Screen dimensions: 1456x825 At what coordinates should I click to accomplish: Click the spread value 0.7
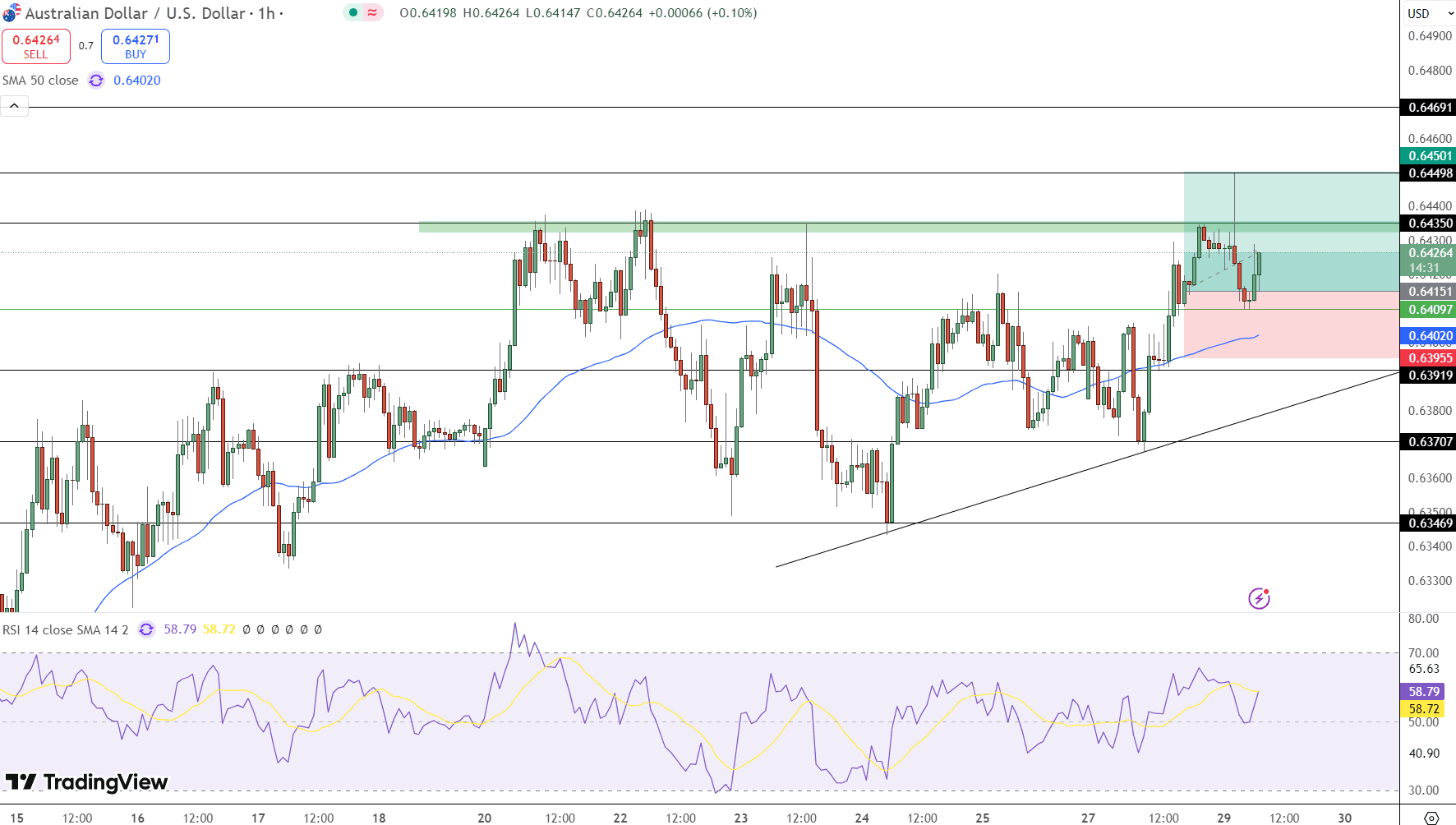(x=86, y=46)
